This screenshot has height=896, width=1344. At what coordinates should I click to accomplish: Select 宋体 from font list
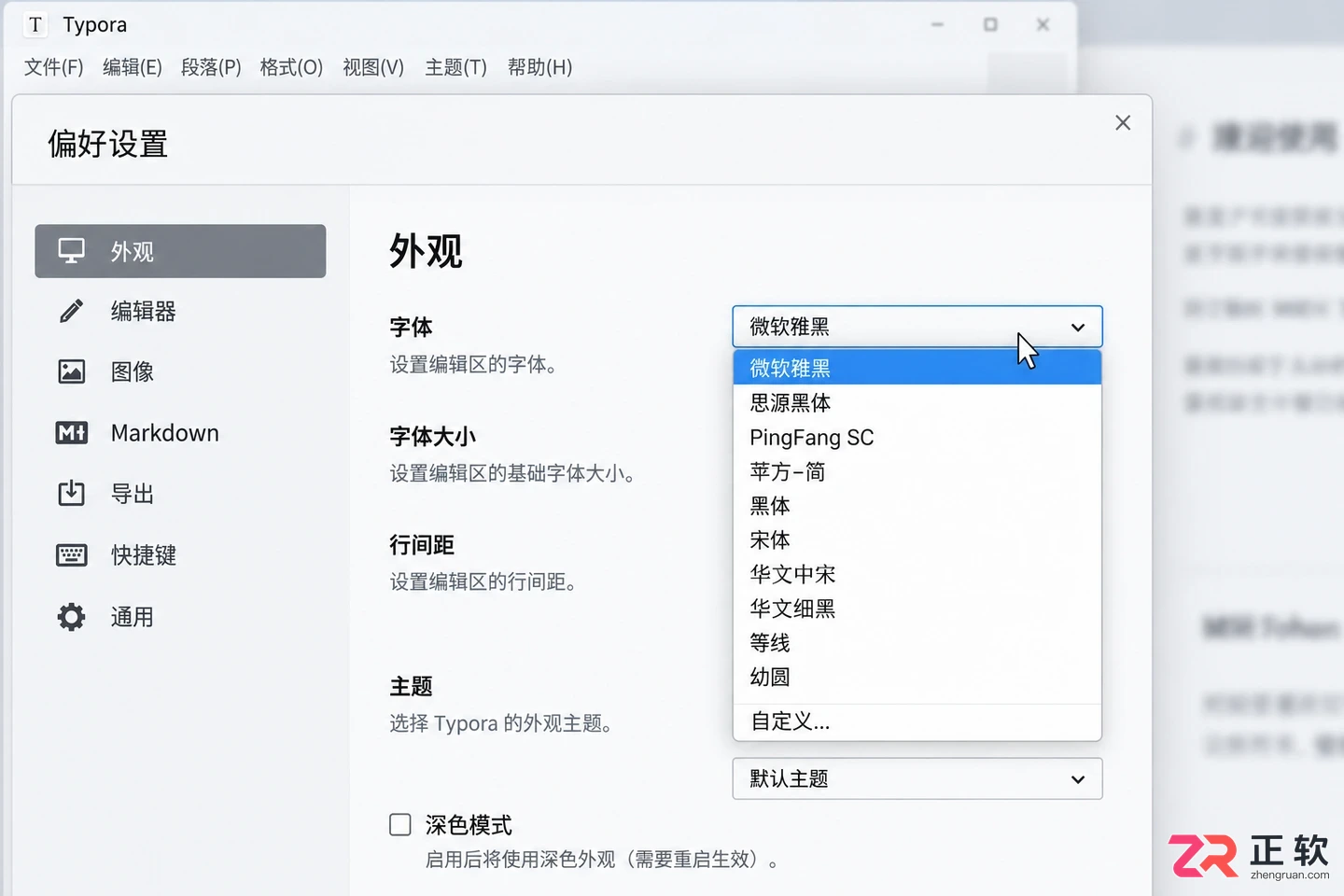[x=917, y=539]
